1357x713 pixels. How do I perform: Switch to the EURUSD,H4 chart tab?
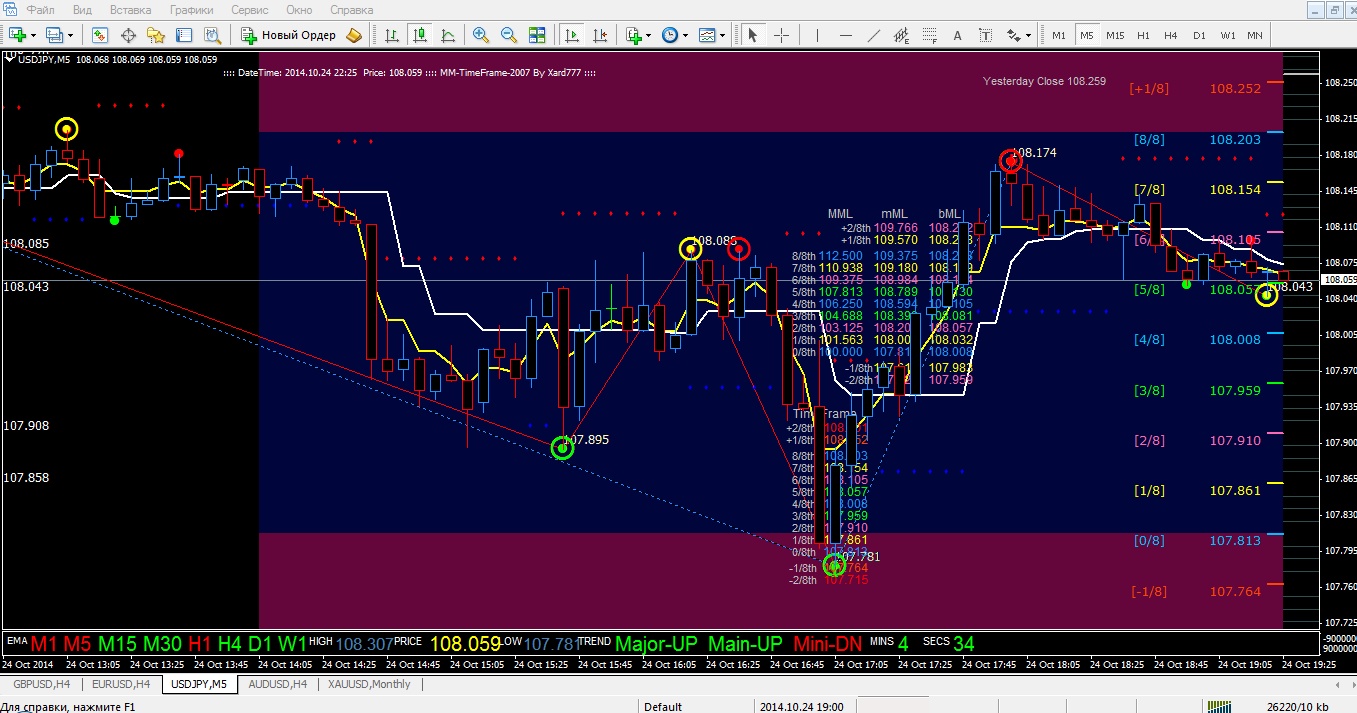[x=121, y=684]
